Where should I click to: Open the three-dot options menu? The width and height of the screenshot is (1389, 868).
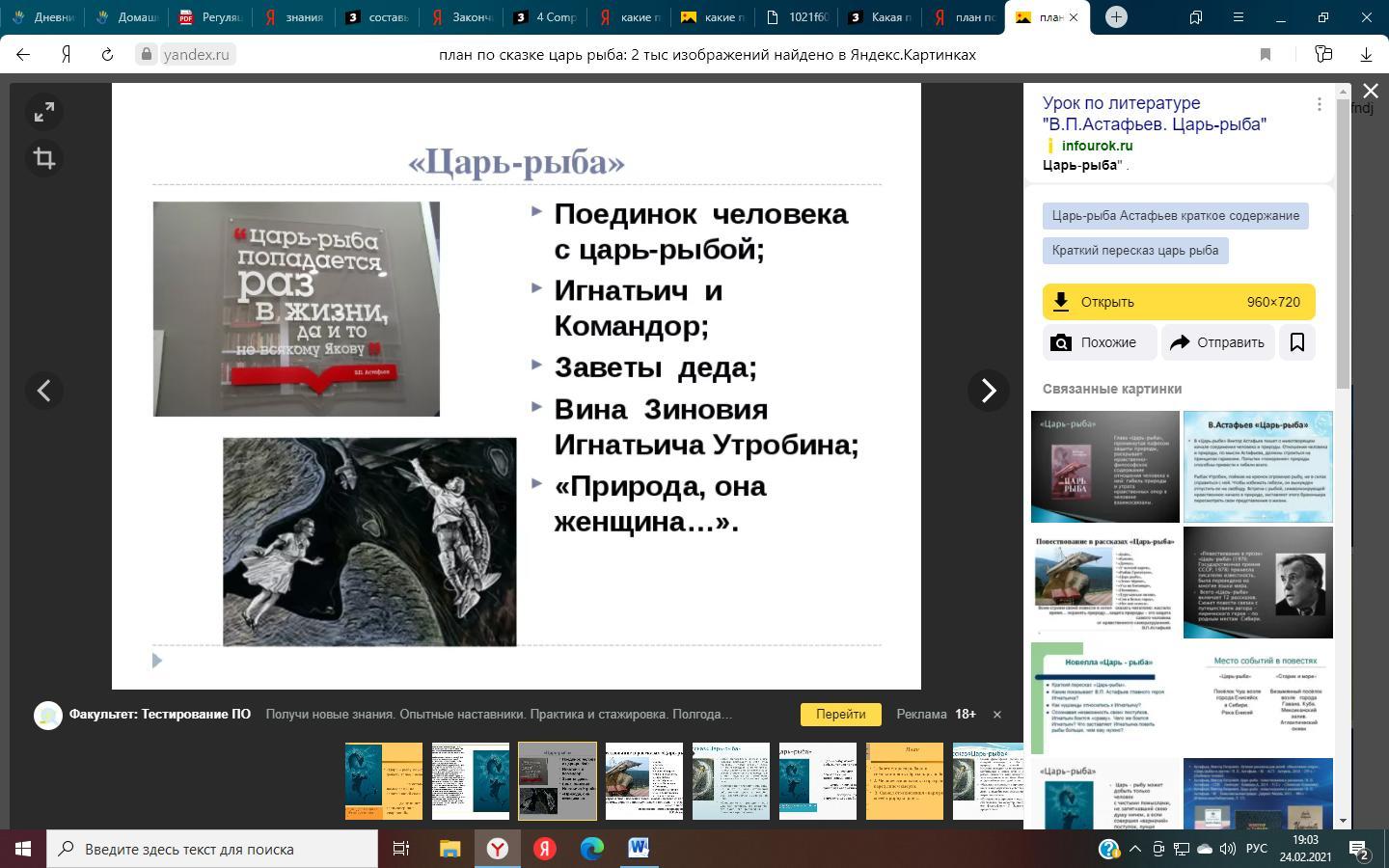coord(1319,104)
